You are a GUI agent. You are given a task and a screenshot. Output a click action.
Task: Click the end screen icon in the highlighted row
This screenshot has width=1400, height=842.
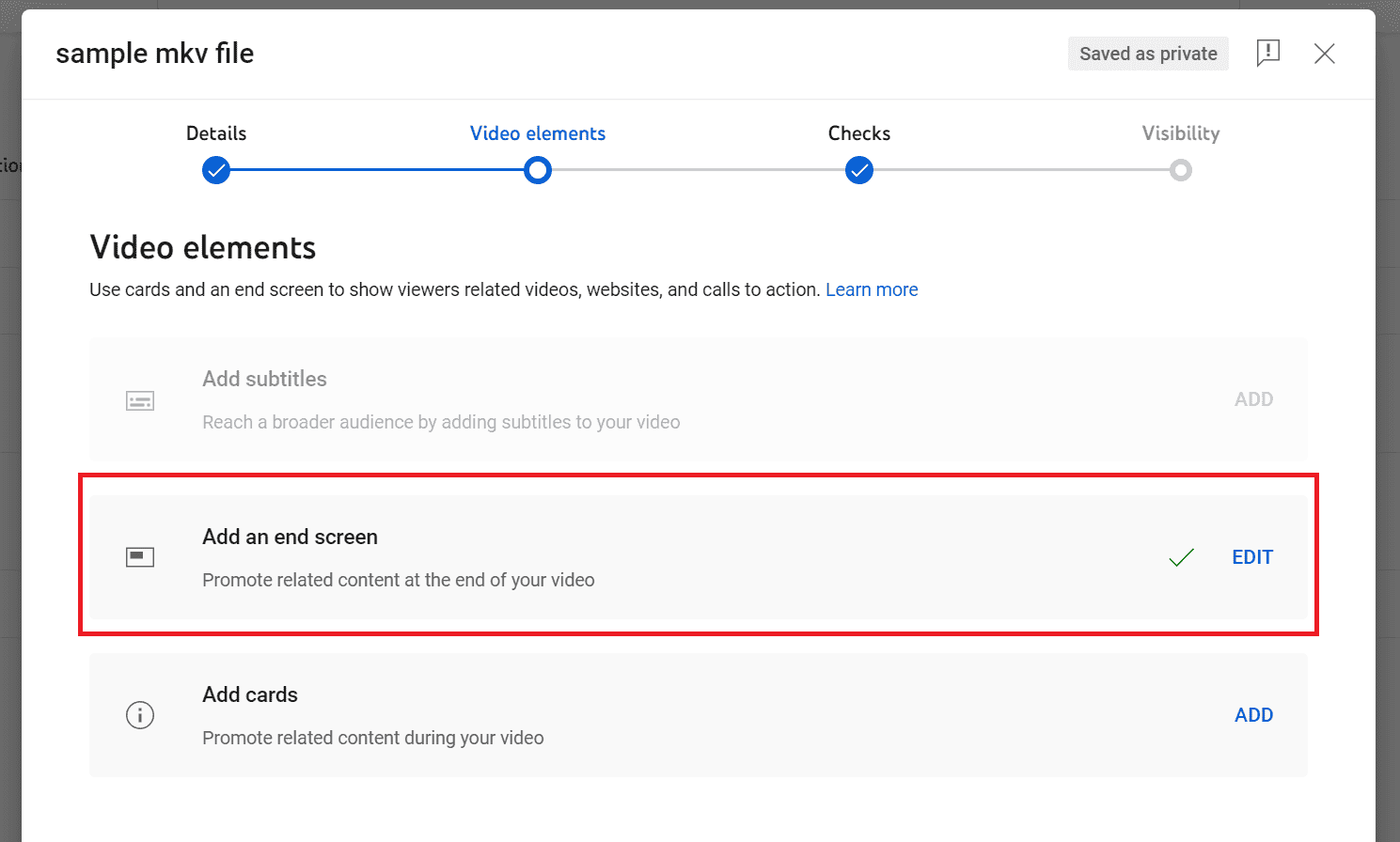pos(139,556)
